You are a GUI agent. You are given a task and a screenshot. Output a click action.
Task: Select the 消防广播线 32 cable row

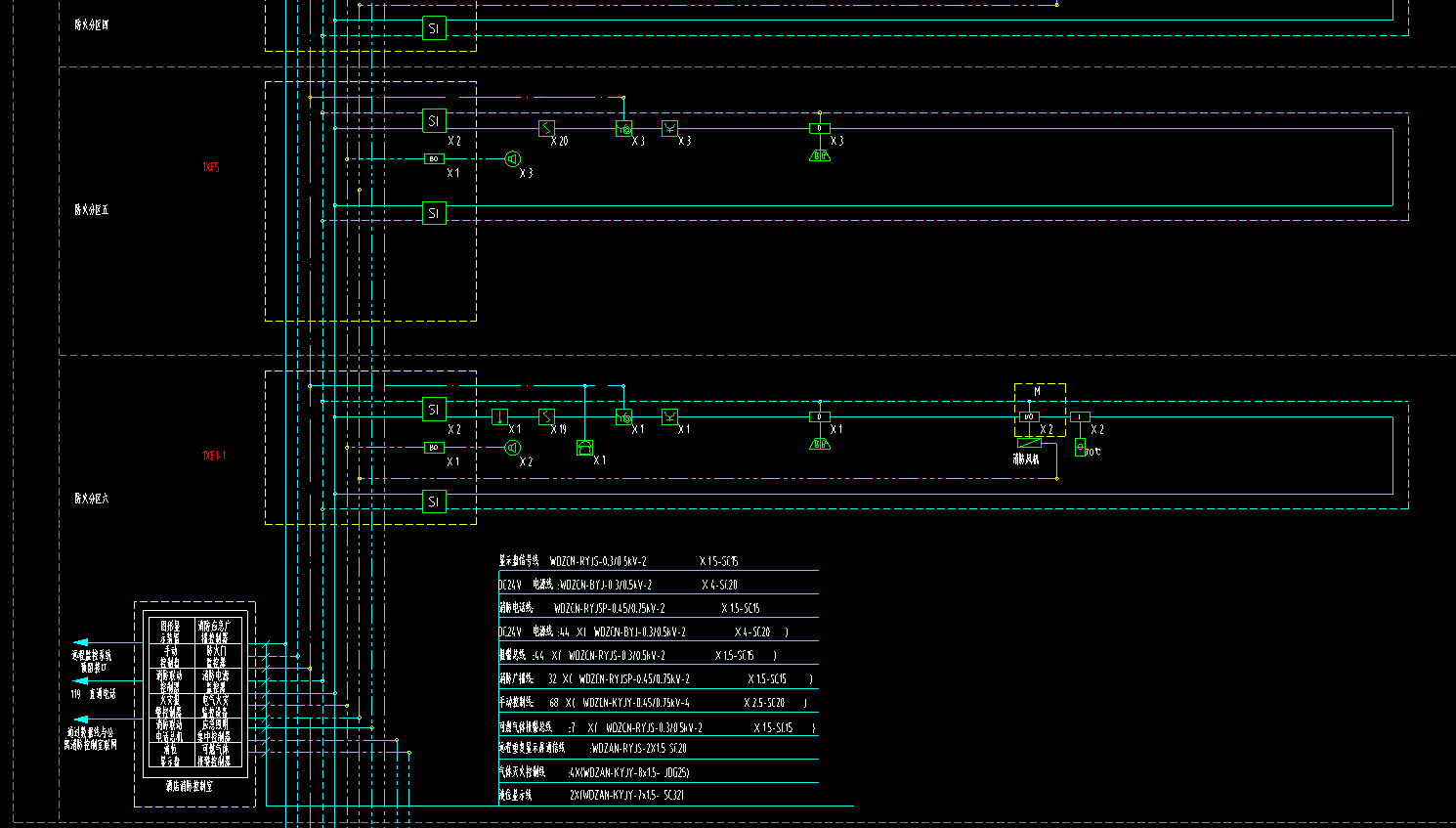656,678
